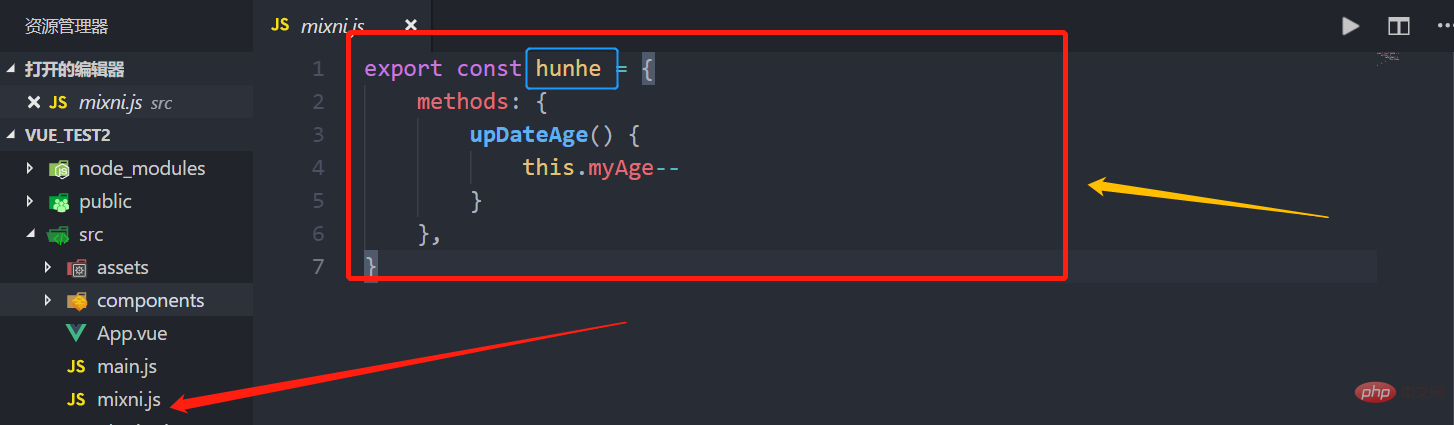Select the mixni.js editor tab

pos(332,26)
